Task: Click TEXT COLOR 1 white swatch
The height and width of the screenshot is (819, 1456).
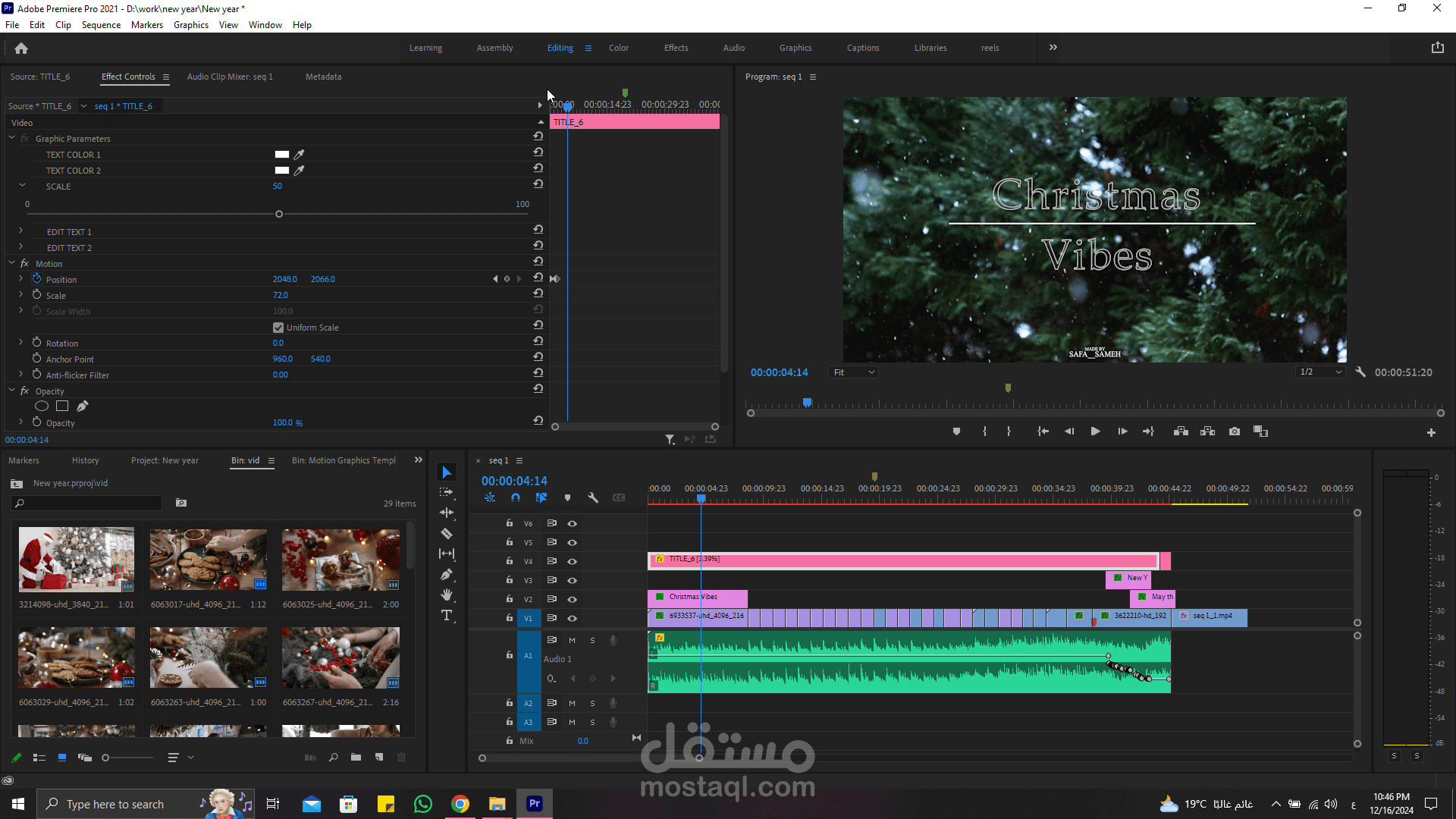Action: 281,155
